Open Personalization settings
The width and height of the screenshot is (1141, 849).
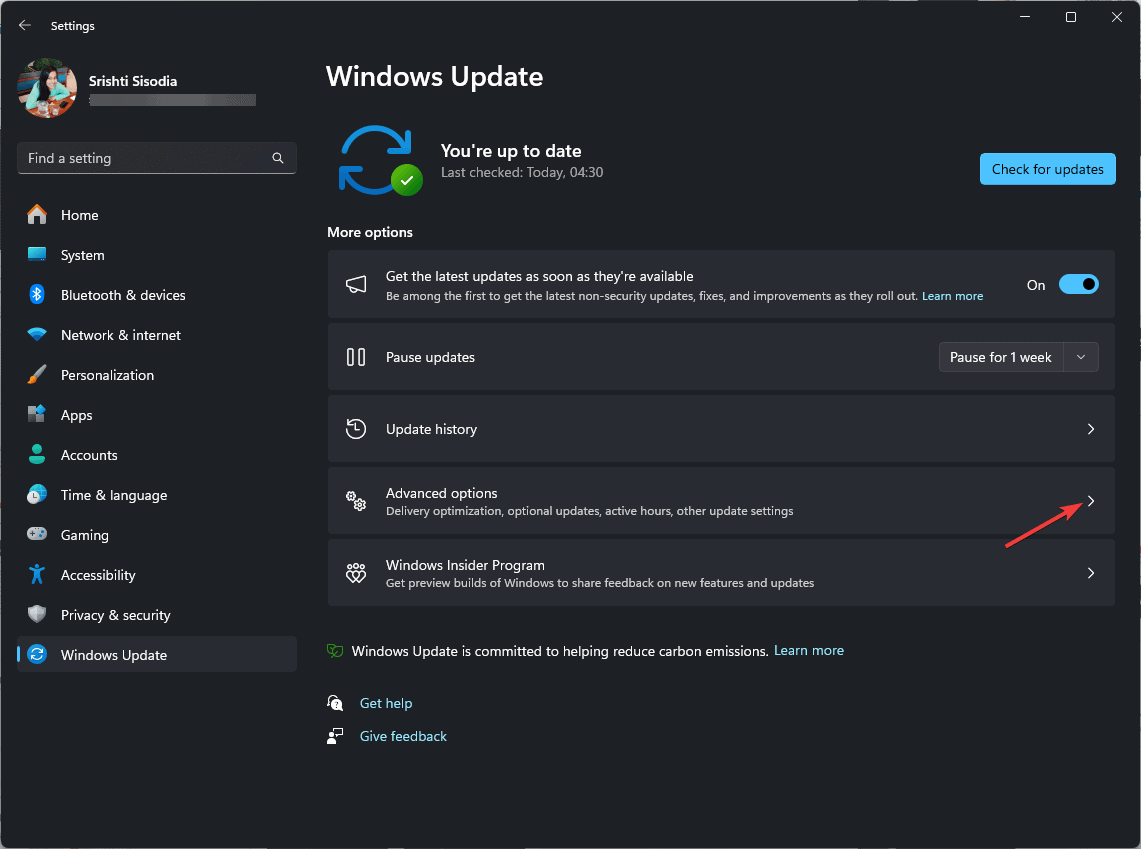pos(156,375)
